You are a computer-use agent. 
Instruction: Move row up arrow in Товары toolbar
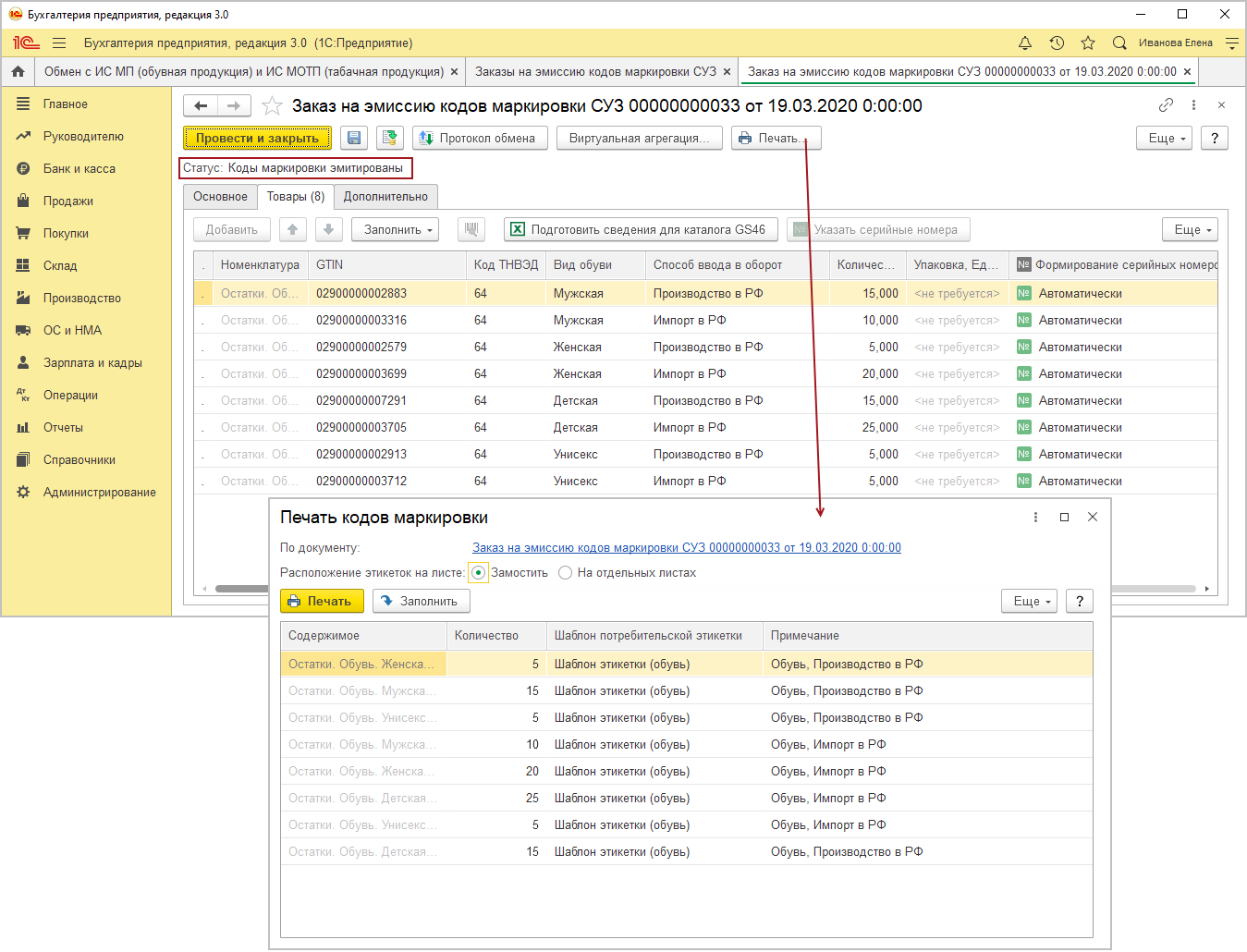coord(292,229)
